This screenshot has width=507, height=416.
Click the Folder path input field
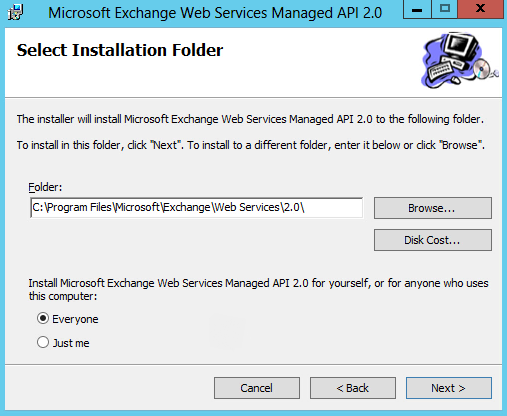point(196,208)
